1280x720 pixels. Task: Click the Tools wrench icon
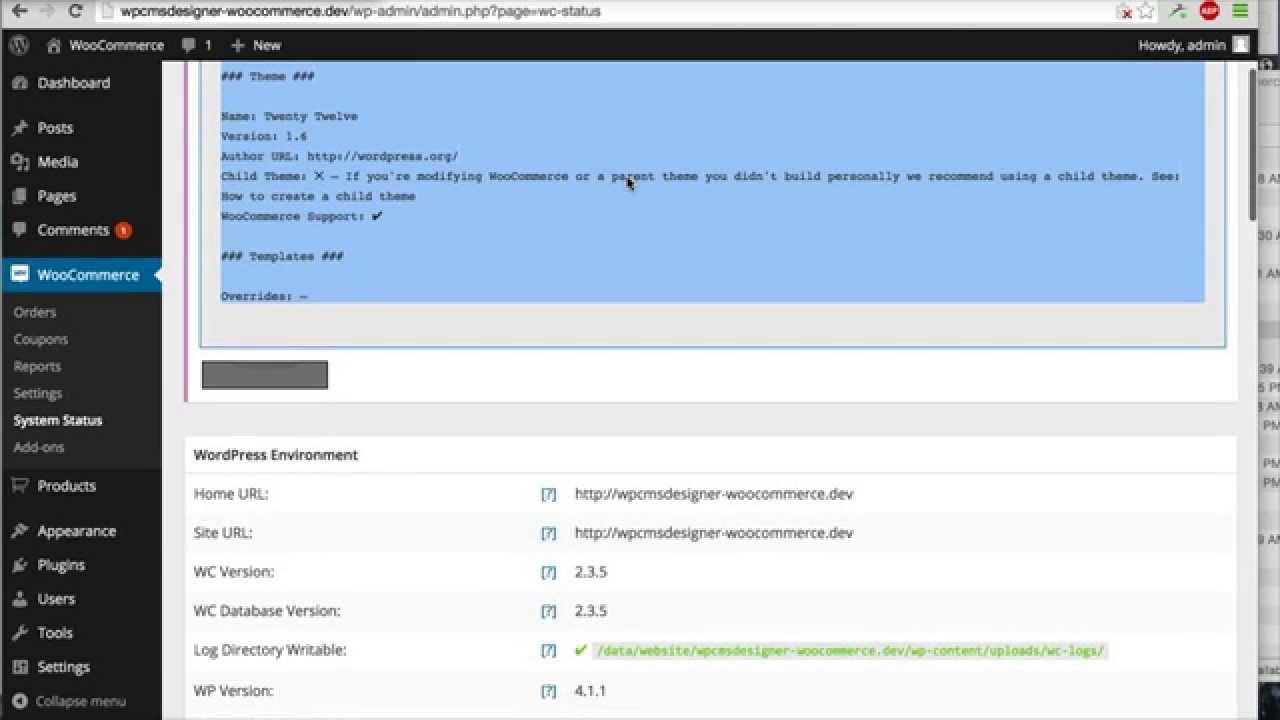pyautogui.click(x=20, y=633)
